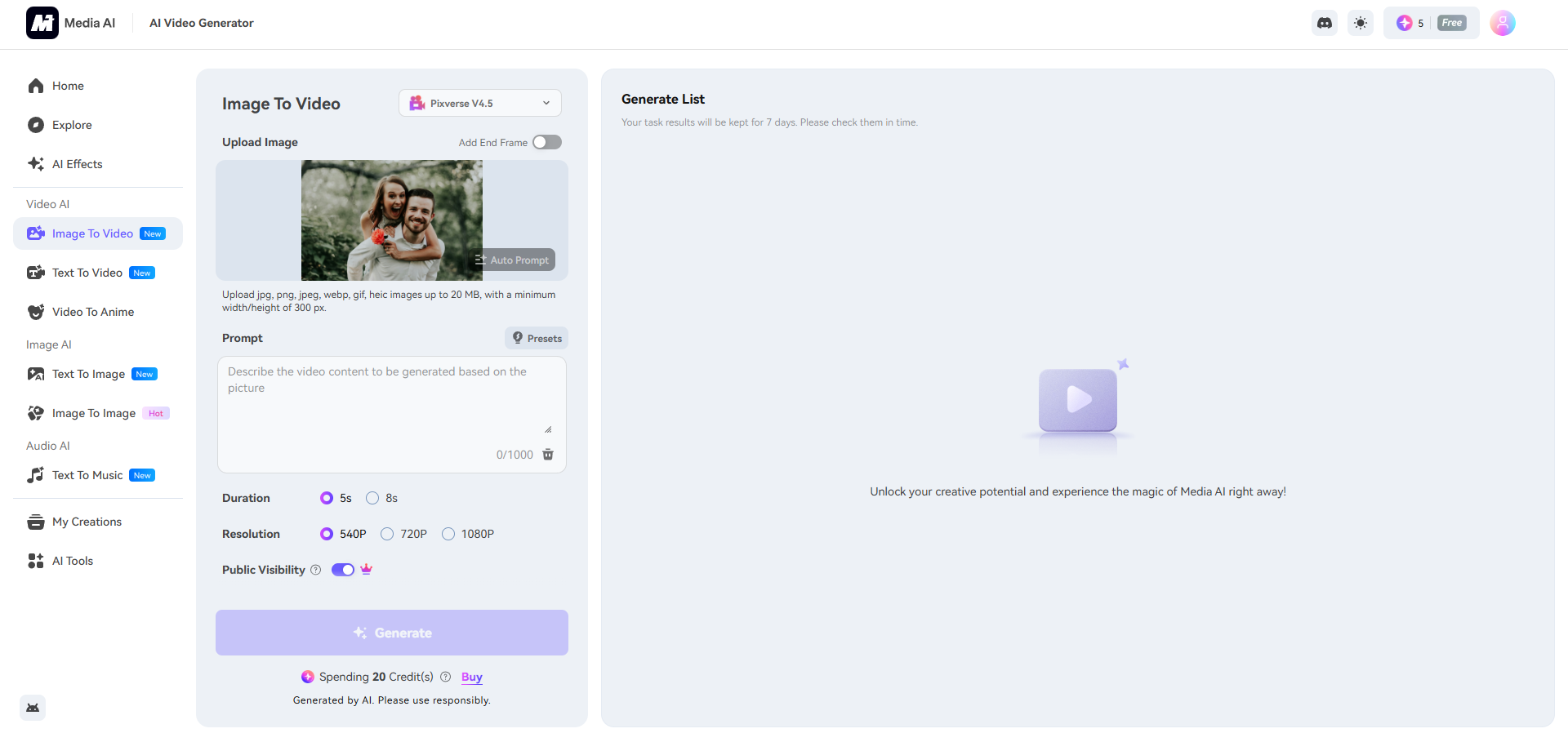Open Video To Anime
The width and height of the screenshot is (1568, 742).
pyautogui.click(x=98, y=312)
